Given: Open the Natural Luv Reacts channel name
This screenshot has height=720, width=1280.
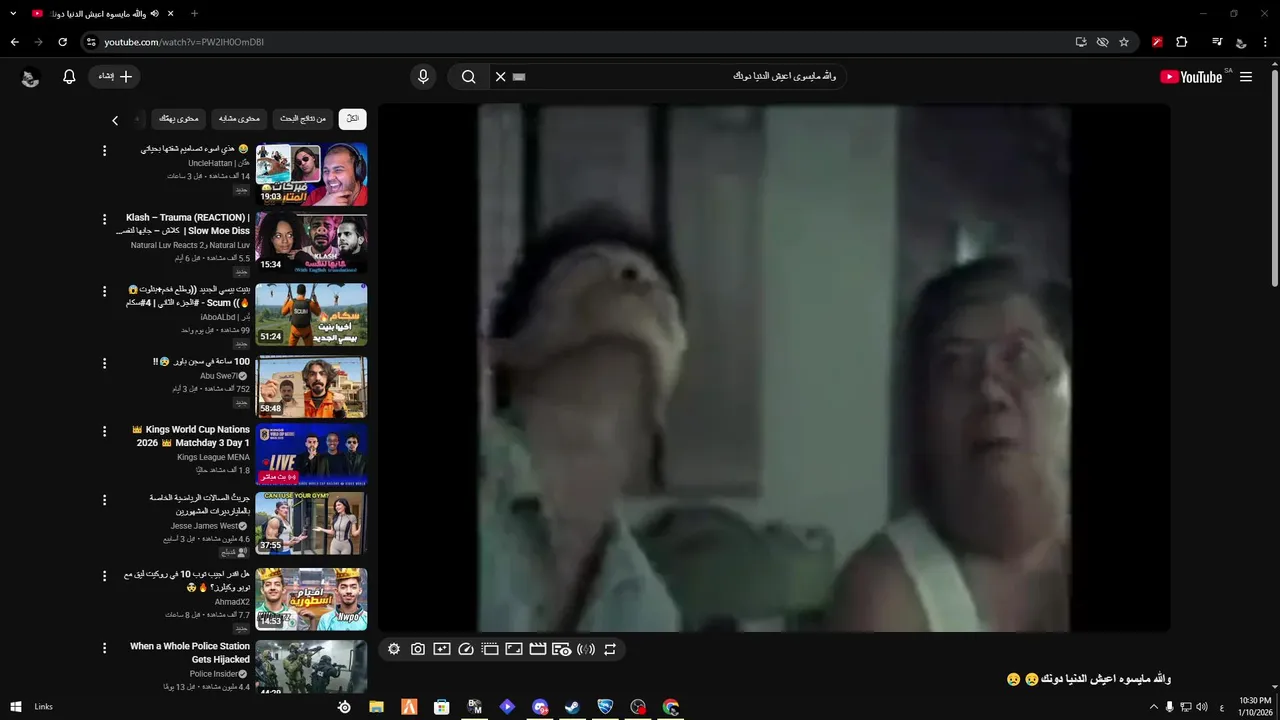Looking at the screenshot, I should 190,245.
